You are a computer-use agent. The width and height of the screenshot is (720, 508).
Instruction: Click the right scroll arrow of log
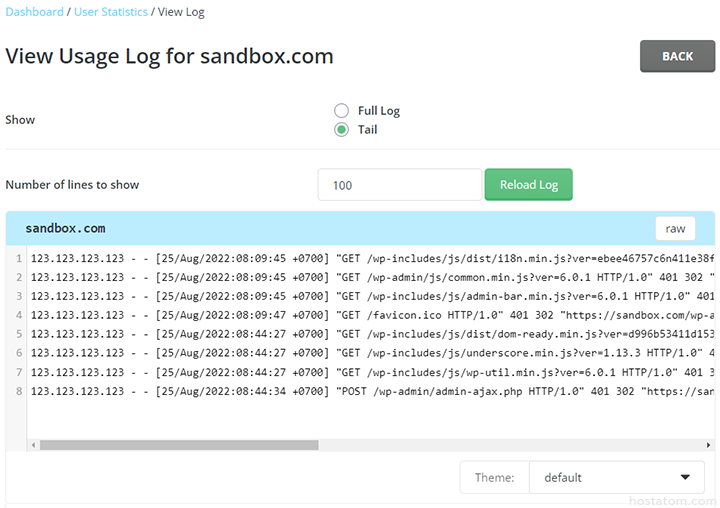click(710, 445)
